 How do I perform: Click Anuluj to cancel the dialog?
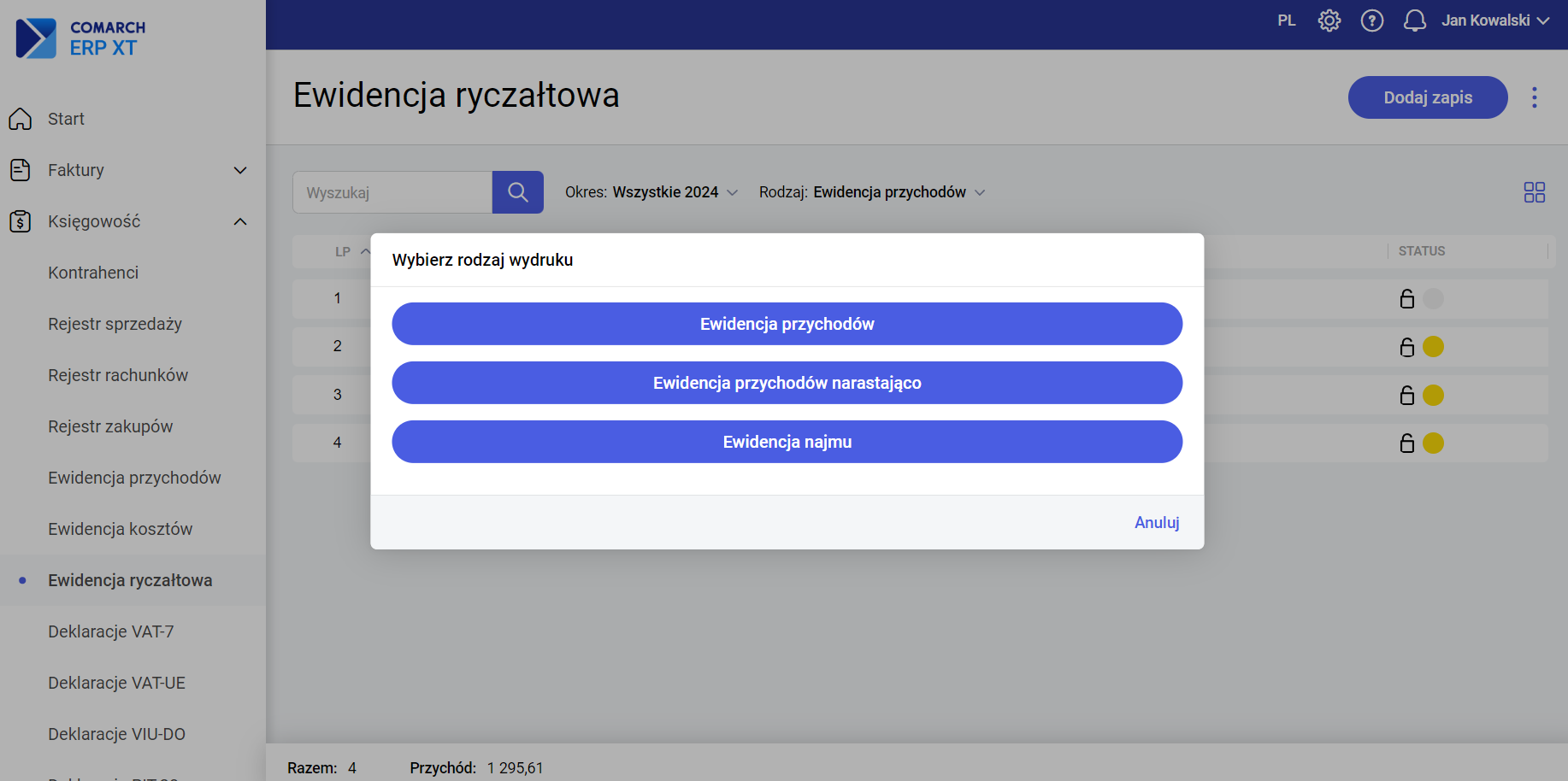tap(1156, 522)
